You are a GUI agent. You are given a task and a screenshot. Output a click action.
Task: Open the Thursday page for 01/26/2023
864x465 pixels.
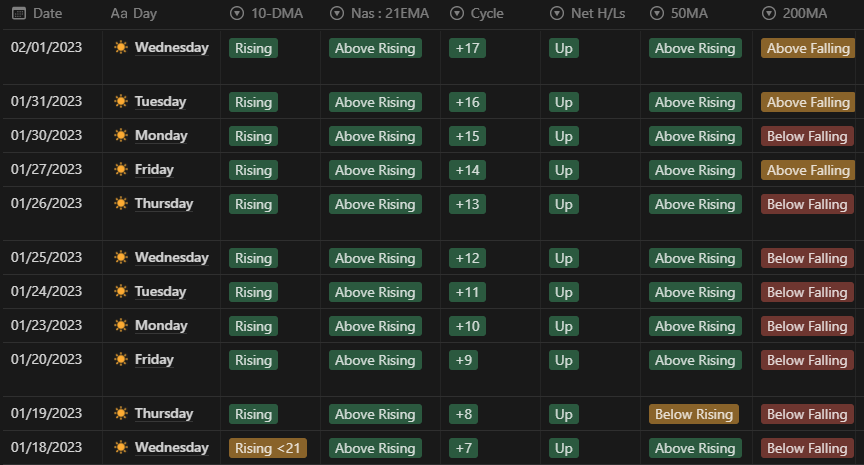[164, 204]
